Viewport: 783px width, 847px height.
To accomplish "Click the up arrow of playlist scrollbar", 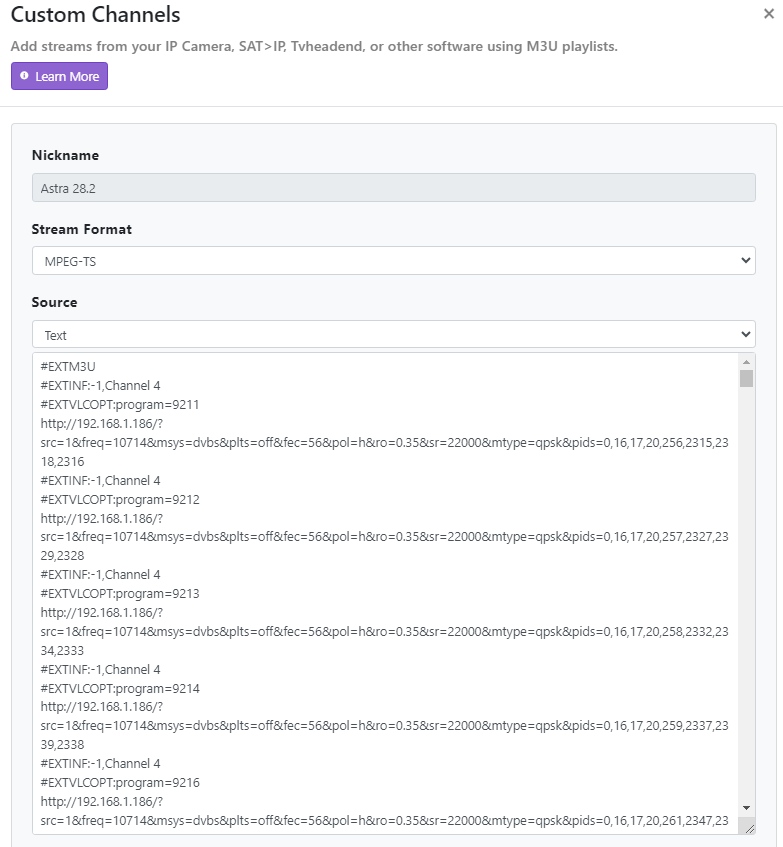I will point(746,362).
